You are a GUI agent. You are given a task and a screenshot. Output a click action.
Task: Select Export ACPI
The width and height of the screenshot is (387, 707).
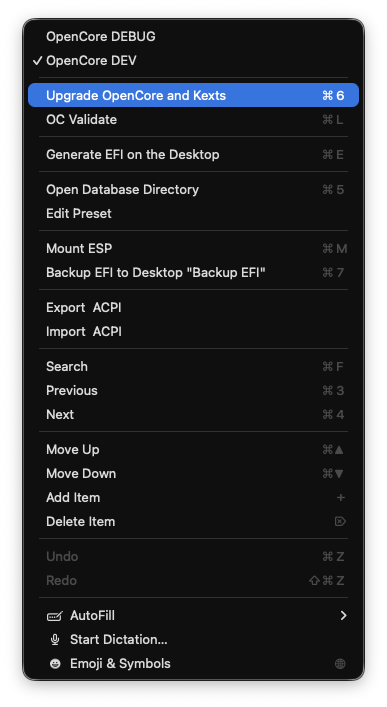coord(194,308)
